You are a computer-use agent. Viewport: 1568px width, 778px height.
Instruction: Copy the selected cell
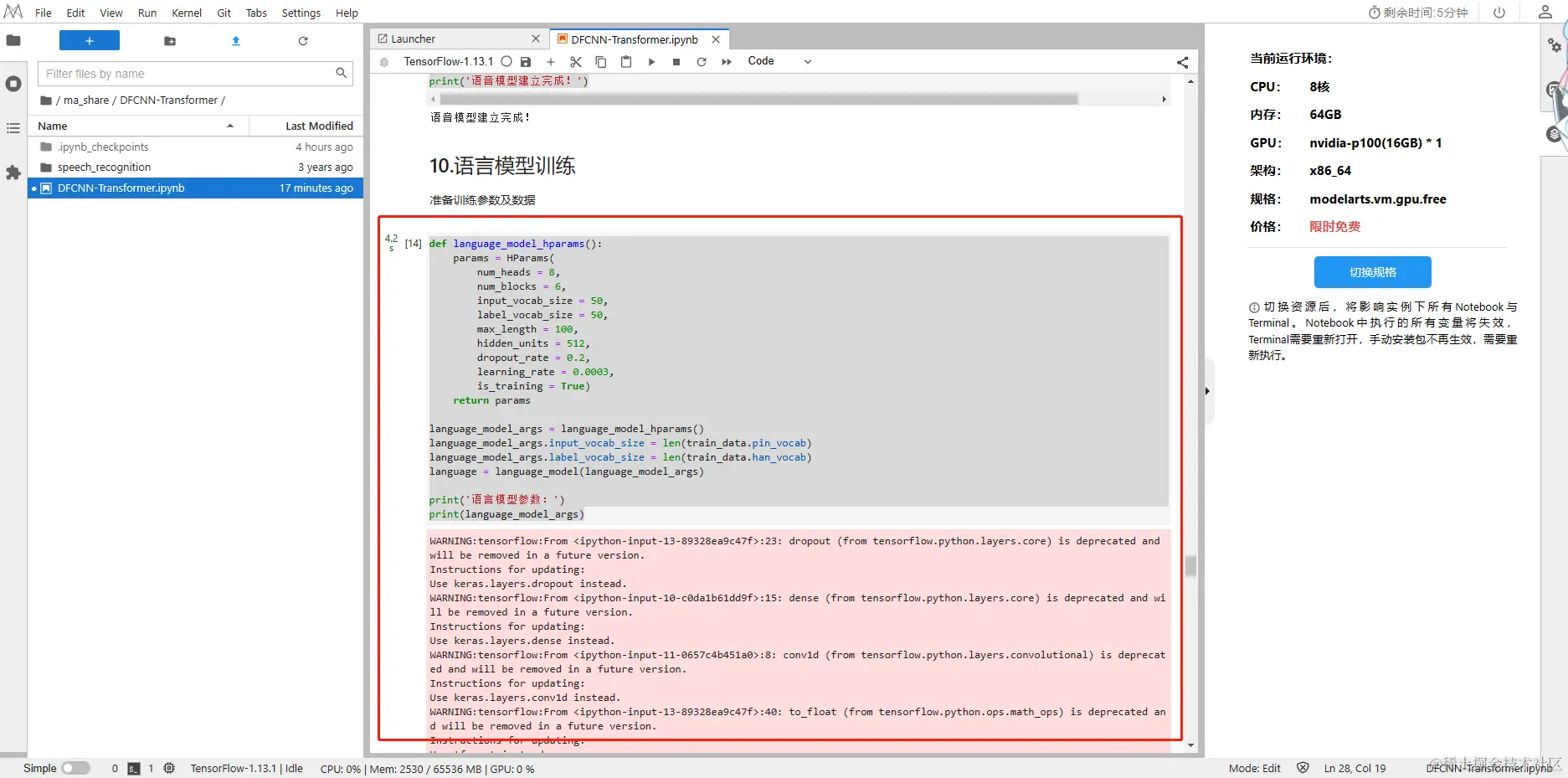pyautogui.click(x=601, y=62)
